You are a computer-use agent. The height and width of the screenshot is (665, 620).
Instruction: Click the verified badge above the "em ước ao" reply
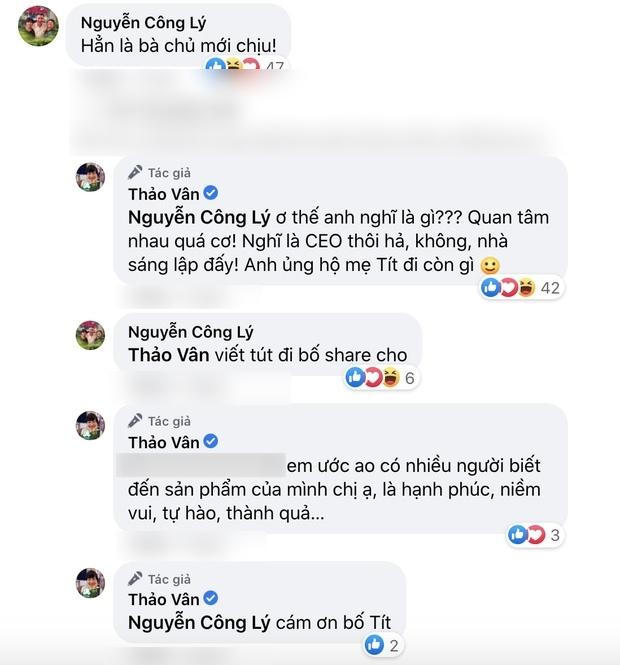tap(211, 442)
